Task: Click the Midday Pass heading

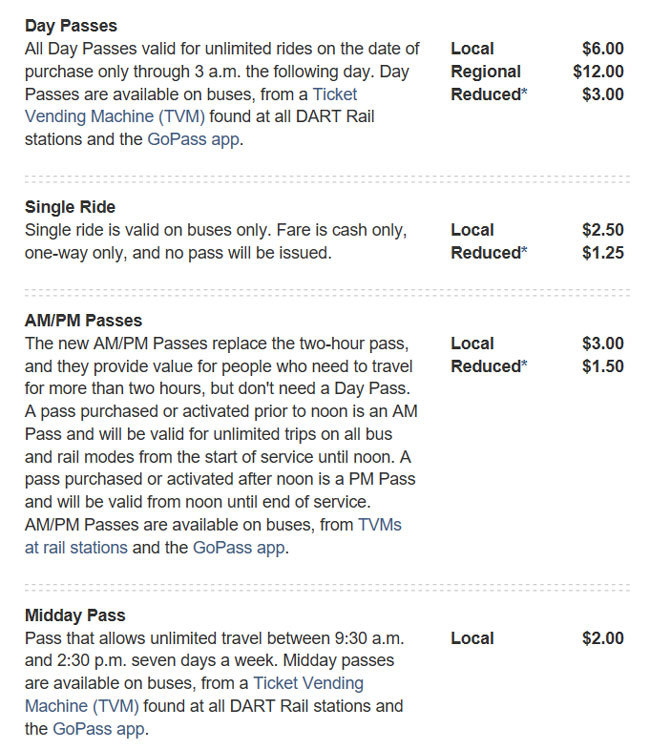Action: click(75, 616)
